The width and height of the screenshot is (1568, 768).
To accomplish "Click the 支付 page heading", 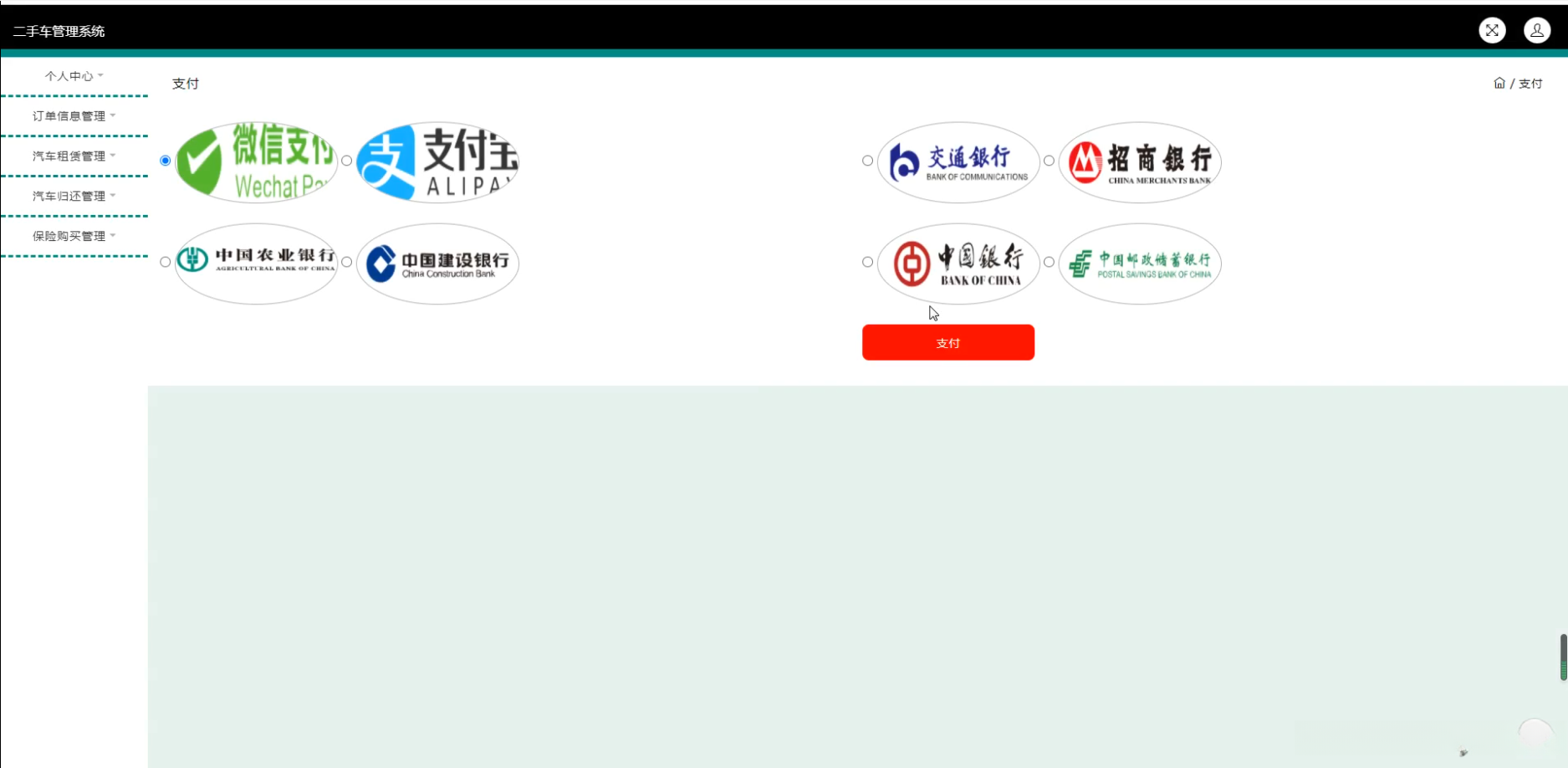I will (186, 84).
